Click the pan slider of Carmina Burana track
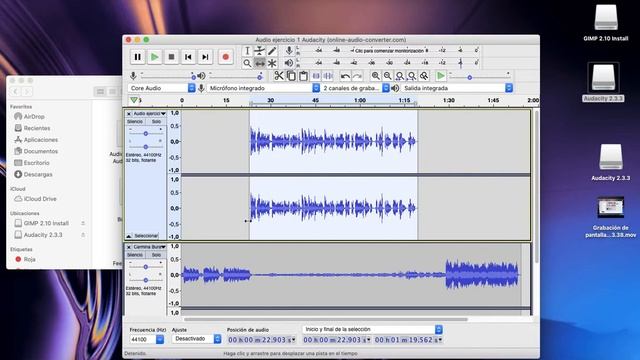The width and height of the screenshot is (640, 360). click(145, 280)
